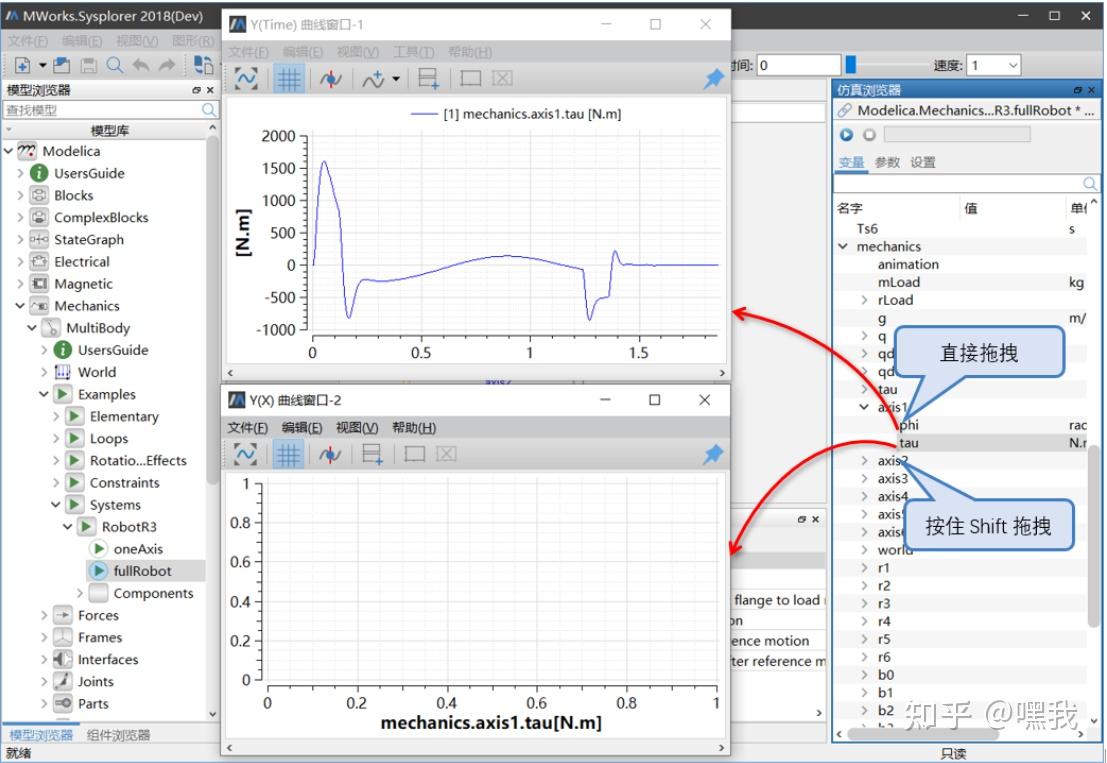The image size is (1107, 763).
Task: Switch to the 参数 tab in simulation browser
Action: (887, 162)
